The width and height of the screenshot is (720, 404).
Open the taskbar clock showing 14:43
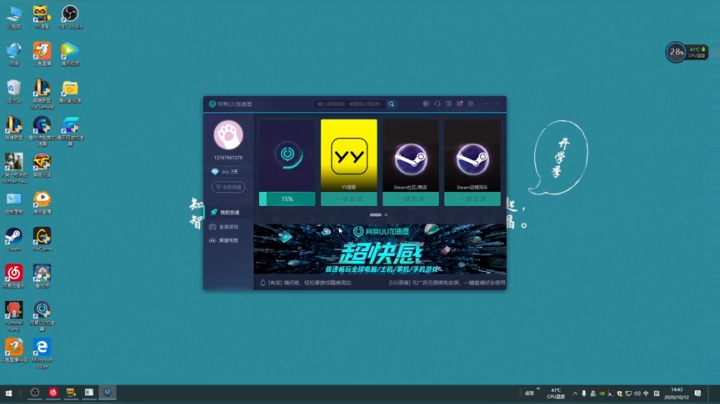[676, 393]
